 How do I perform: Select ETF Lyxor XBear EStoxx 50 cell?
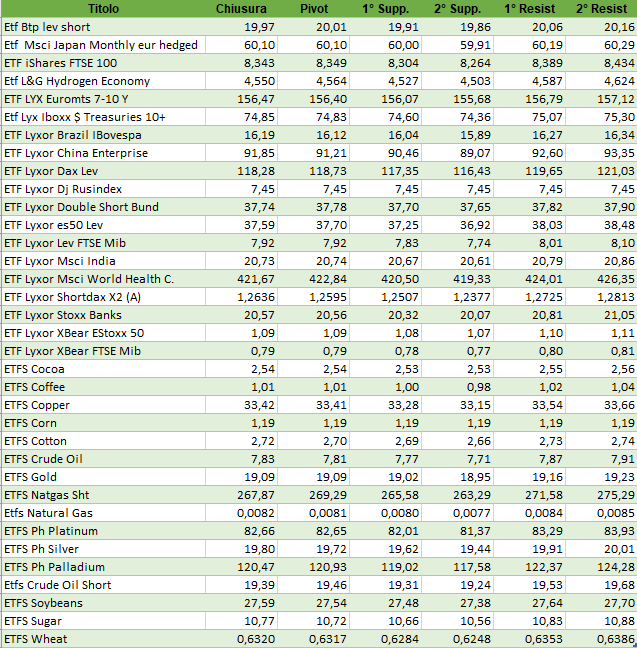(x=103, y=333)
